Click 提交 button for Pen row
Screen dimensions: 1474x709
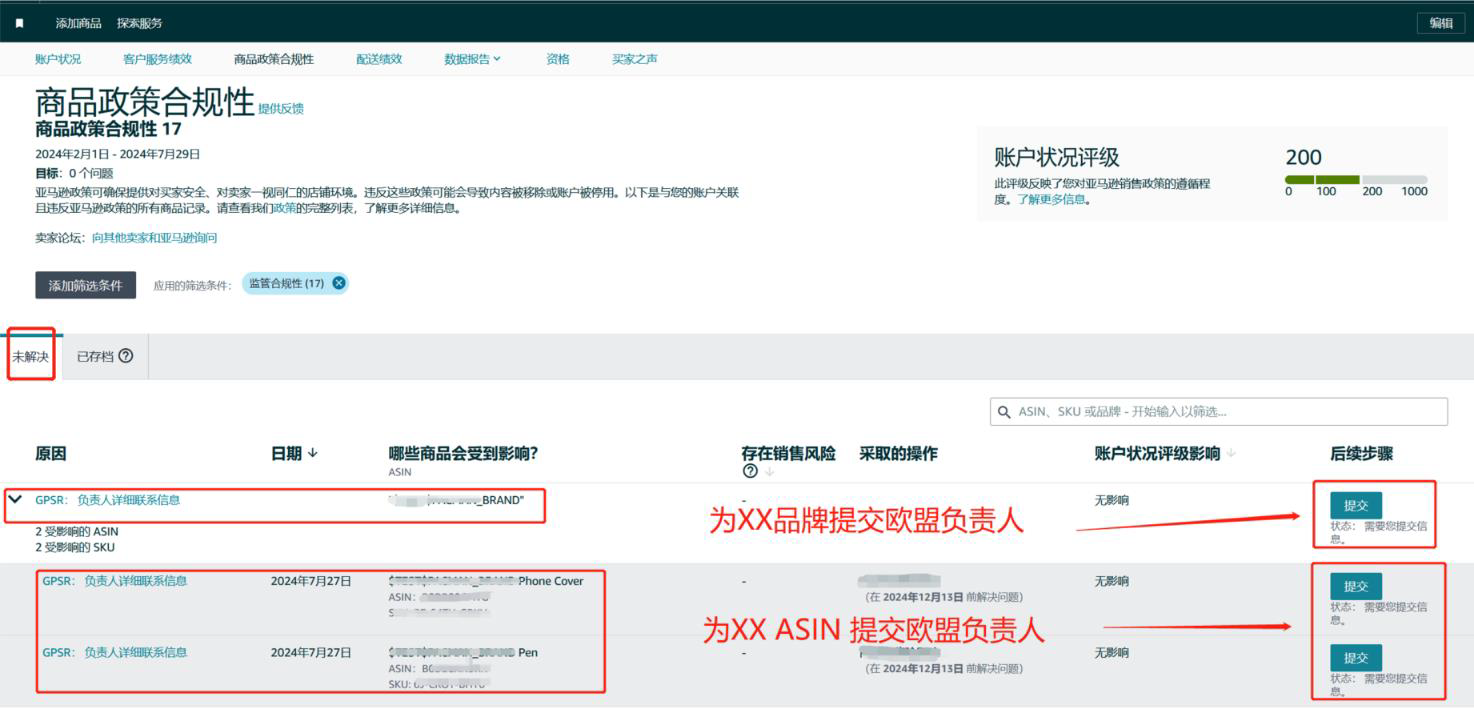1356,658
